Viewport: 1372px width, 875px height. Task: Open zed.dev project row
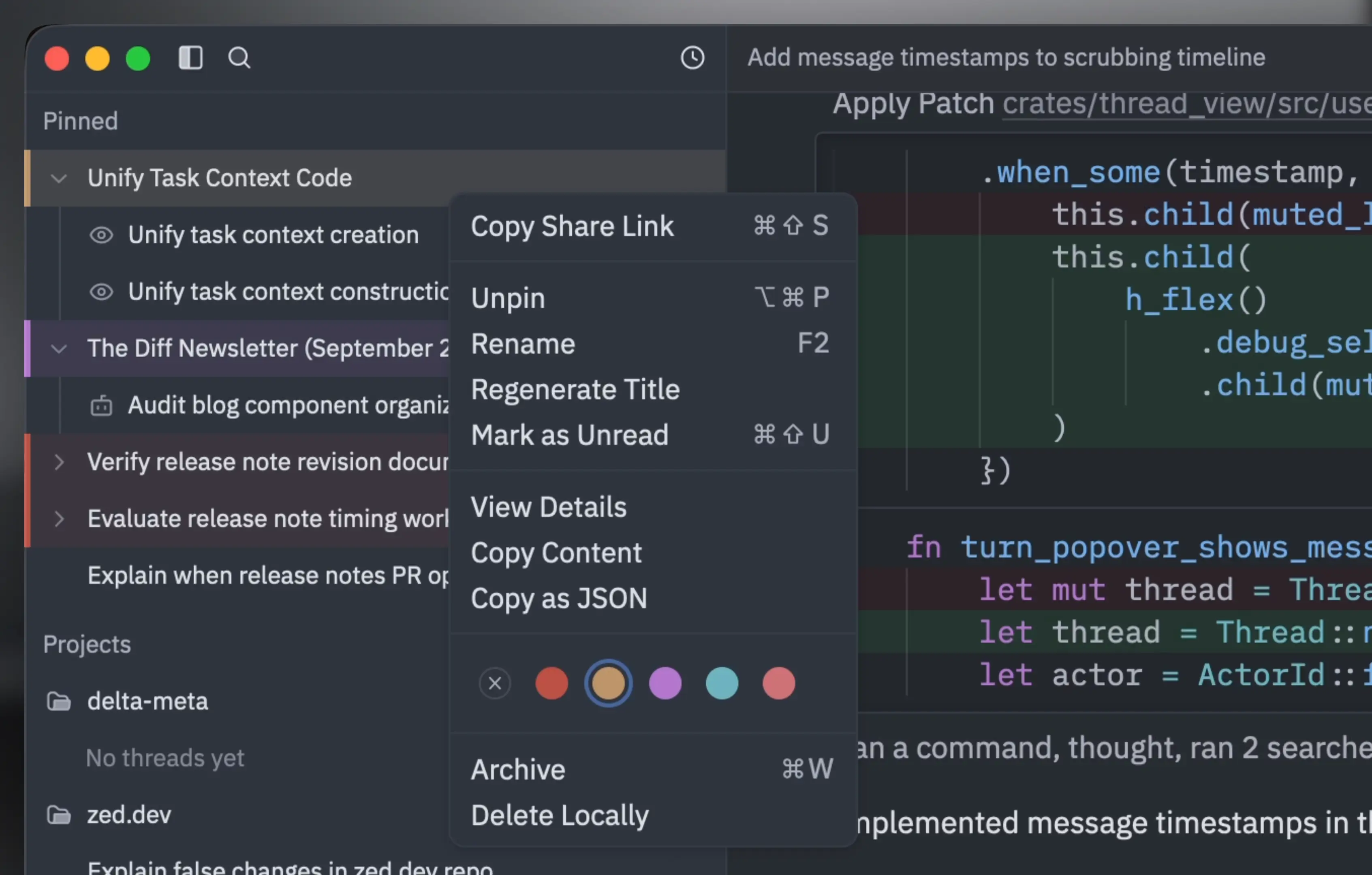pyautogui.click(x=237, y=815)
